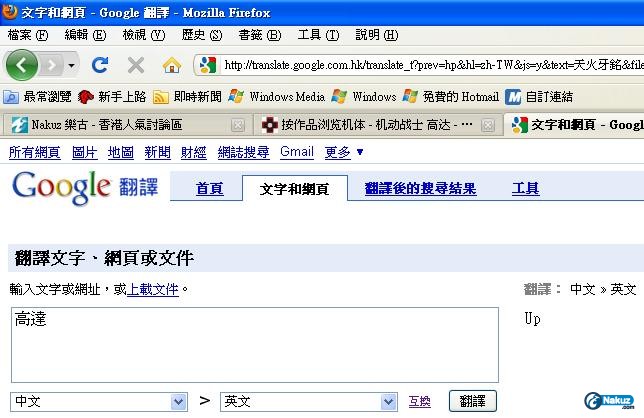
Task: Open the back/forward history dropdown arrow
Action: point(71,65)
